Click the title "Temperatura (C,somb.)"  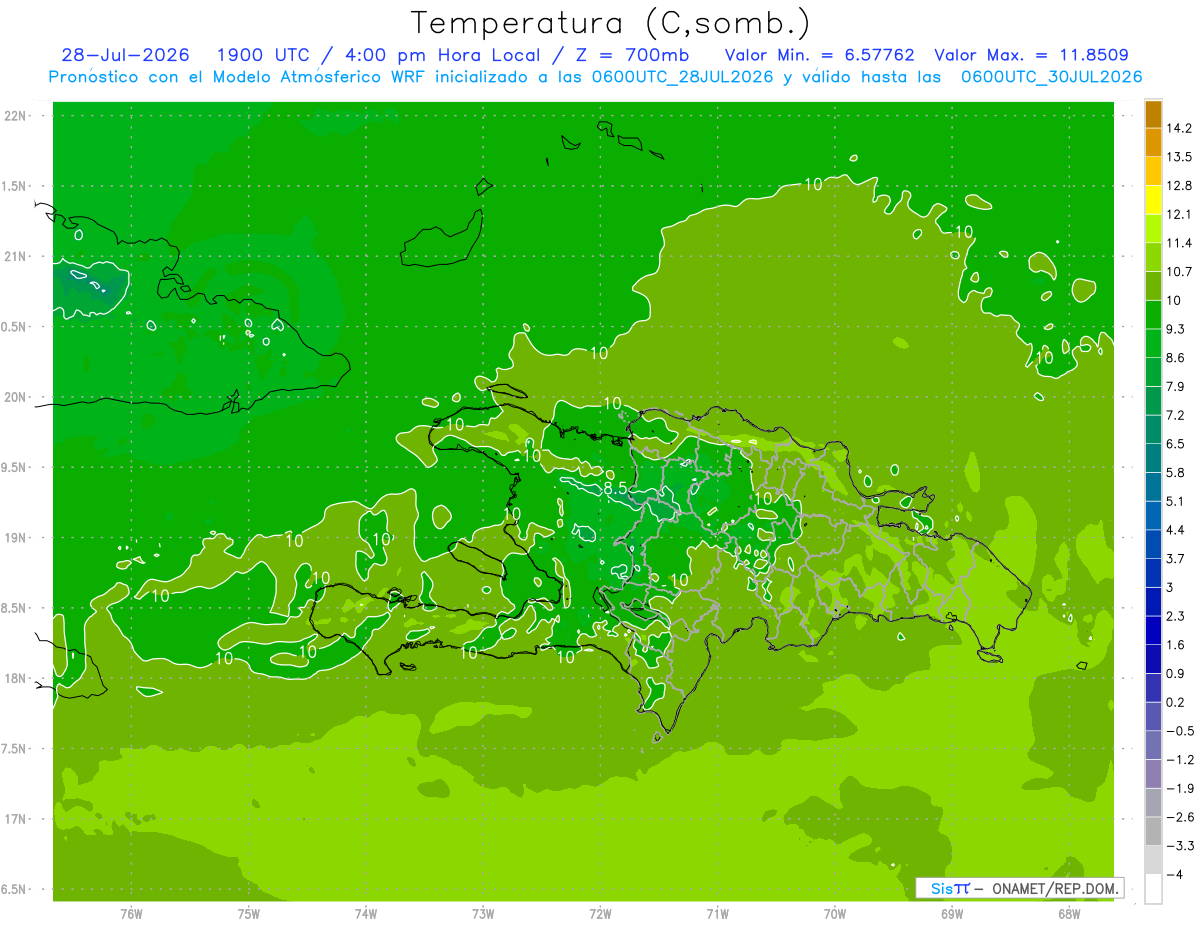coord(610,22)
